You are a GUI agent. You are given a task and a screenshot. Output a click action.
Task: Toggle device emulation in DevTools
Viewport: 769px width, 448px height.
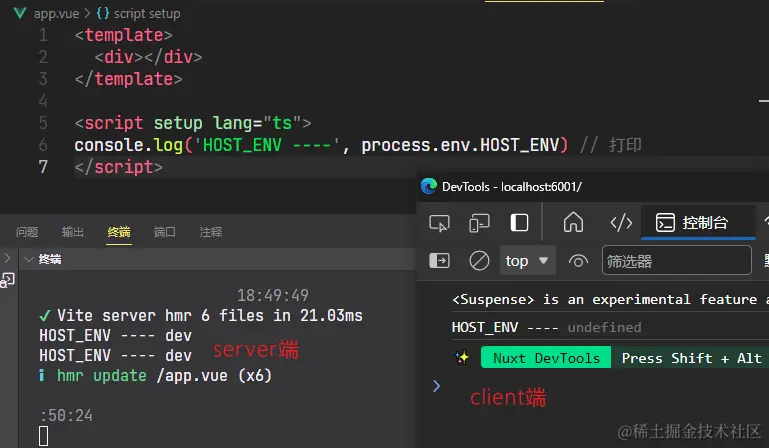tap(479, 223)
